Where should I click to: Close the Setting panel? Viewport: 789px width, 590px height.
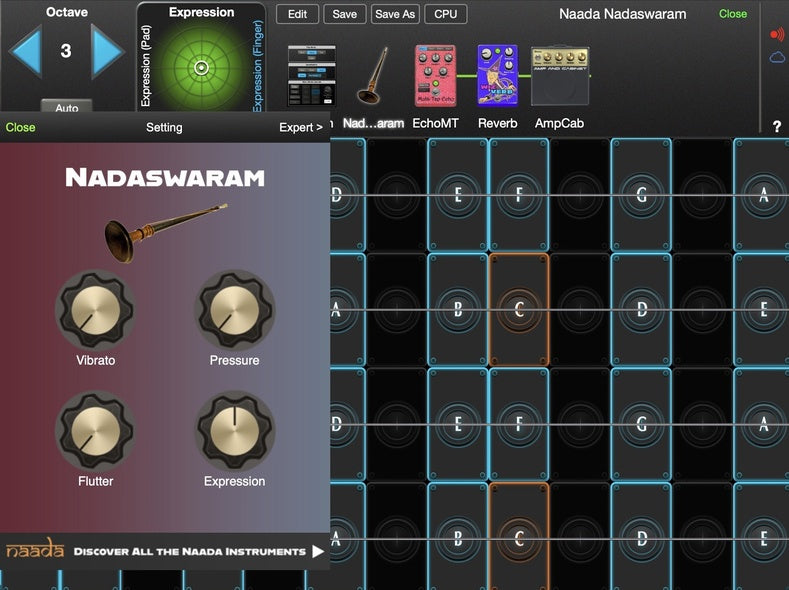click(x=21, y=127)
